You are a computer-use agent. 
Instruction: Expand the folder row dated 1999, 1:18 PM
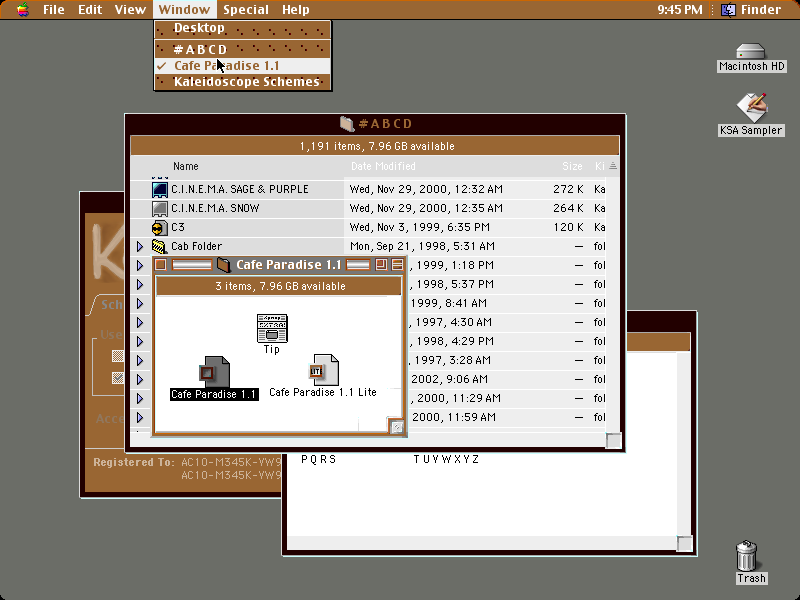(140, 265)
